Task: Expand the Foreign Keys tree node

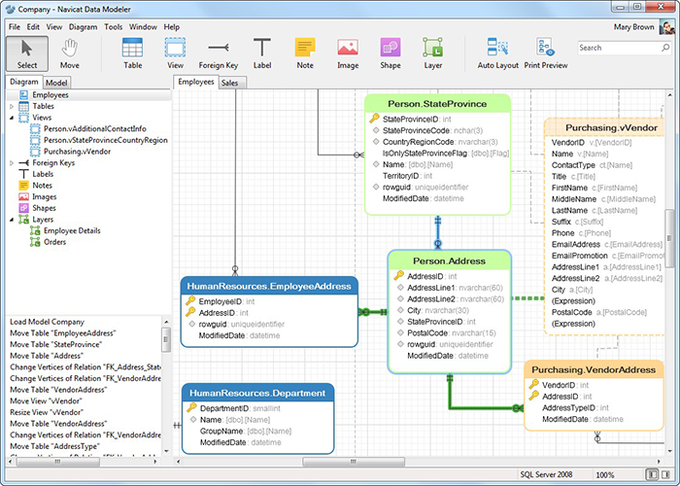Action: click(11, 162)
